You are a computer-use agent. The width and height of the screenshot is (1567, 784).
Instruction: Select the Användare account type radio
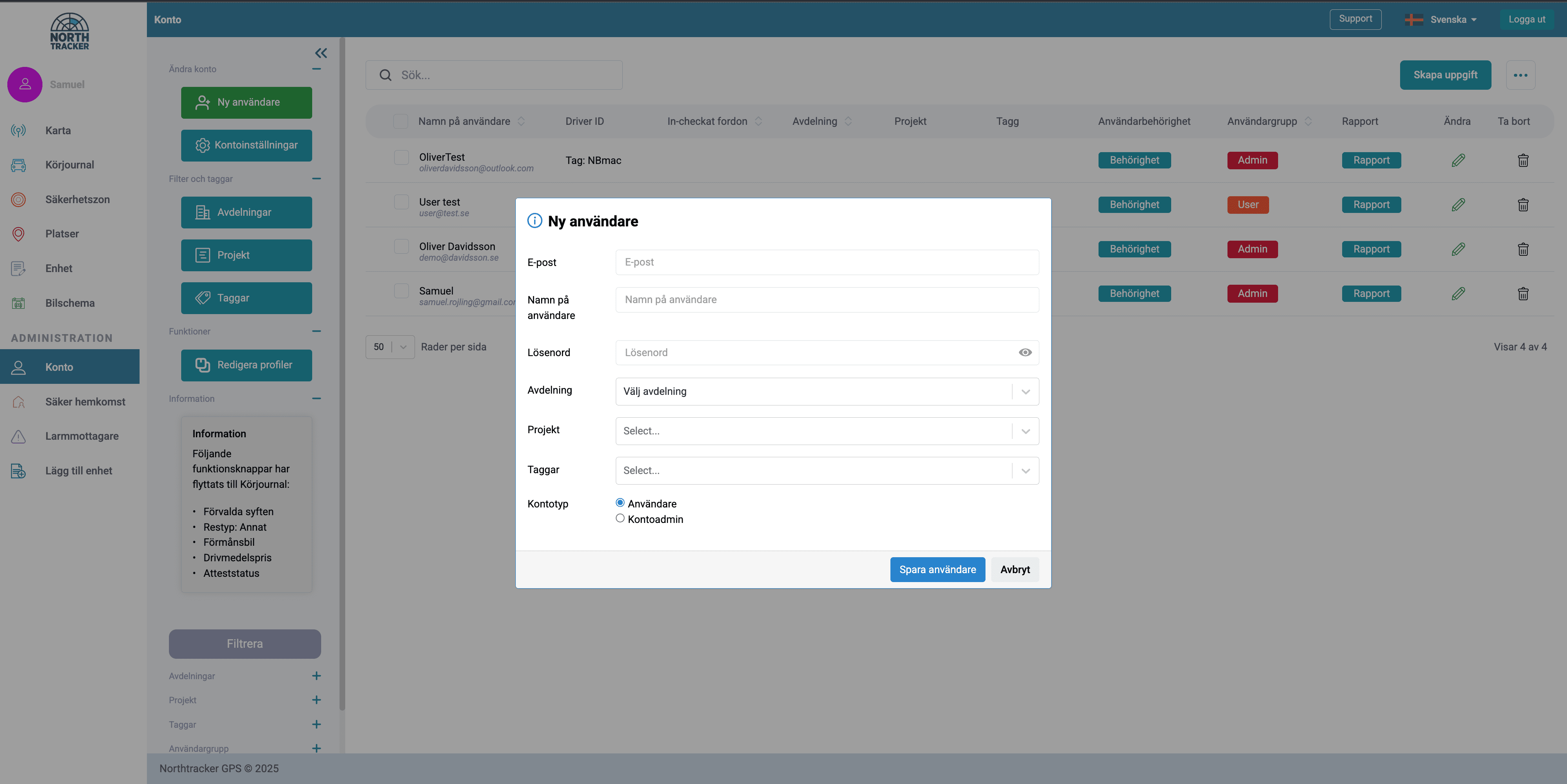[620, 503]
